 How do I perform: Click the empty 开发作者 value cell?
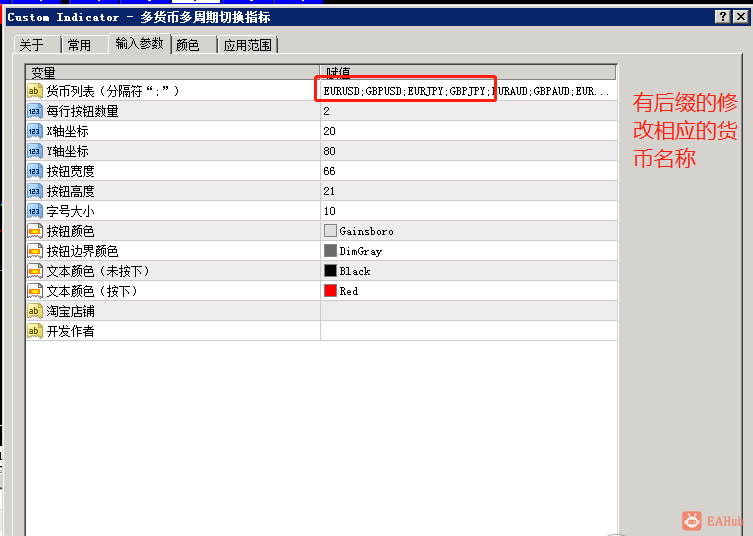(x=468, y=331)
